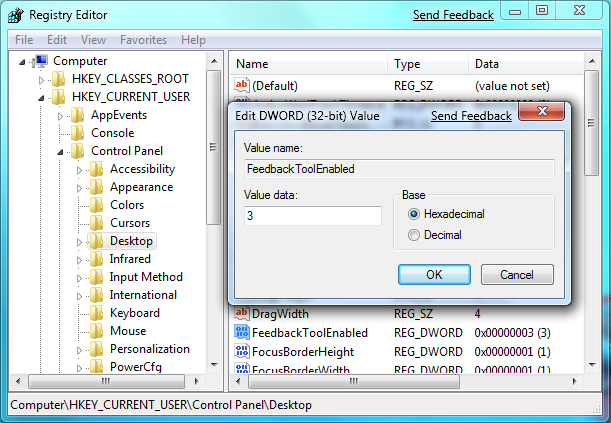The image size is (611, 423).
Task: Click the Input Method folder icon
Action: click(x=96, y=277)
